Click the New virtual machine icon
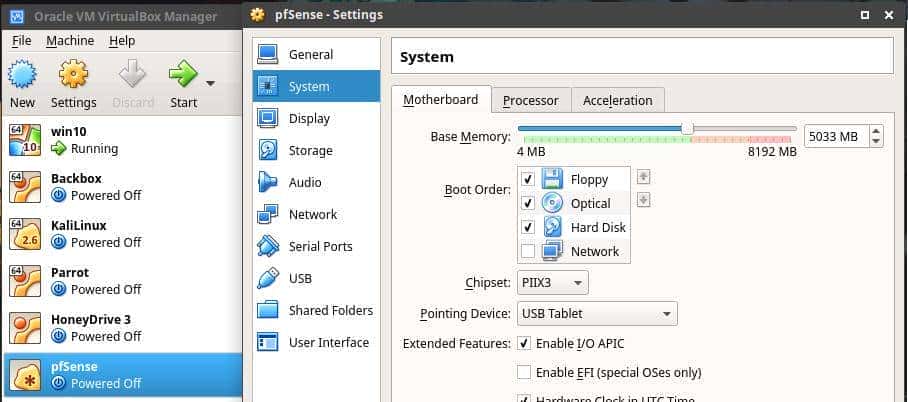Image resolution: width=908 pixels, height=402 pixels. click(x=22, y=75)
